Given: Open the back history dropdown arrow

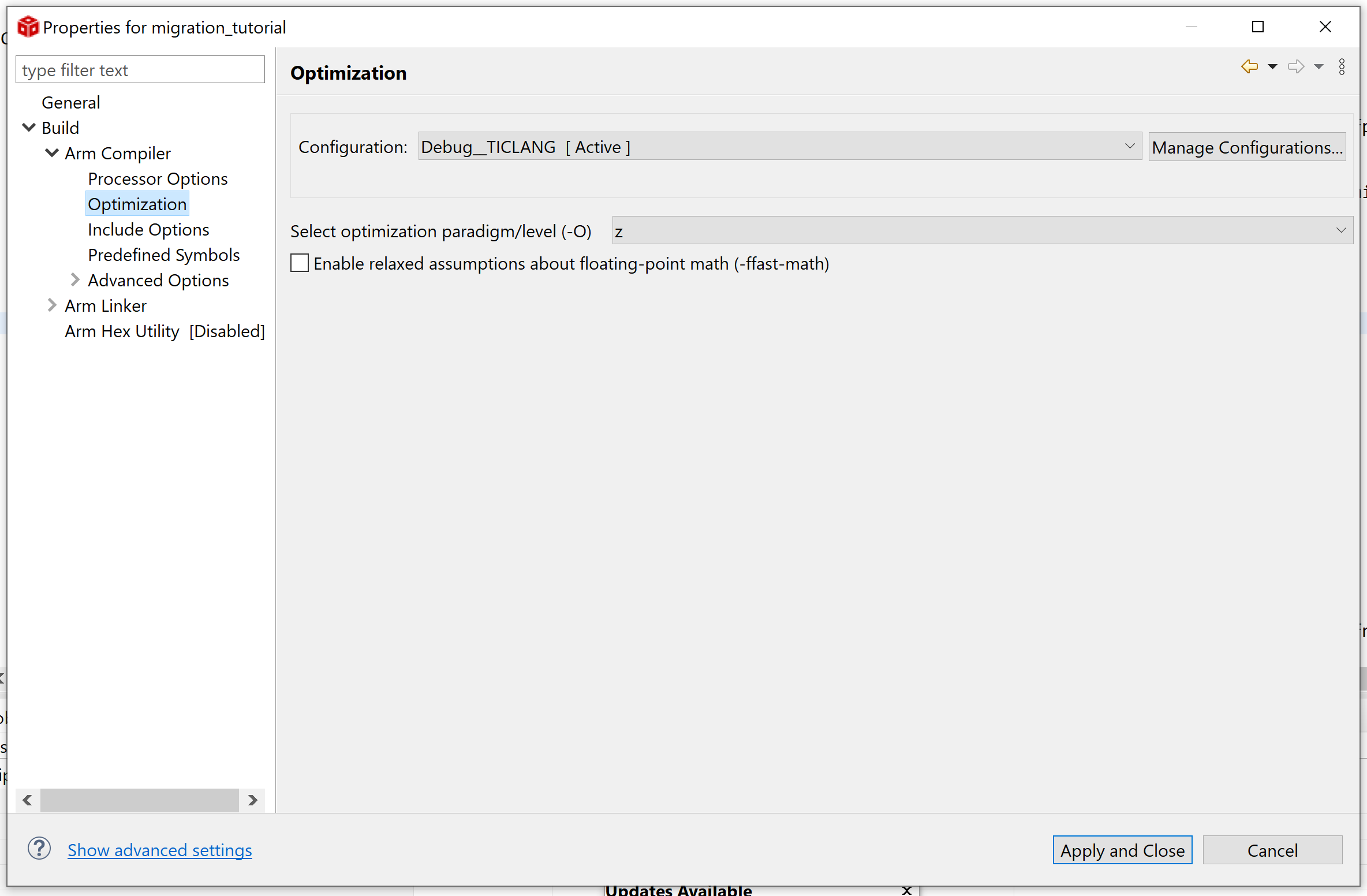Looking at the screenshot, I should coord(1272,66).
